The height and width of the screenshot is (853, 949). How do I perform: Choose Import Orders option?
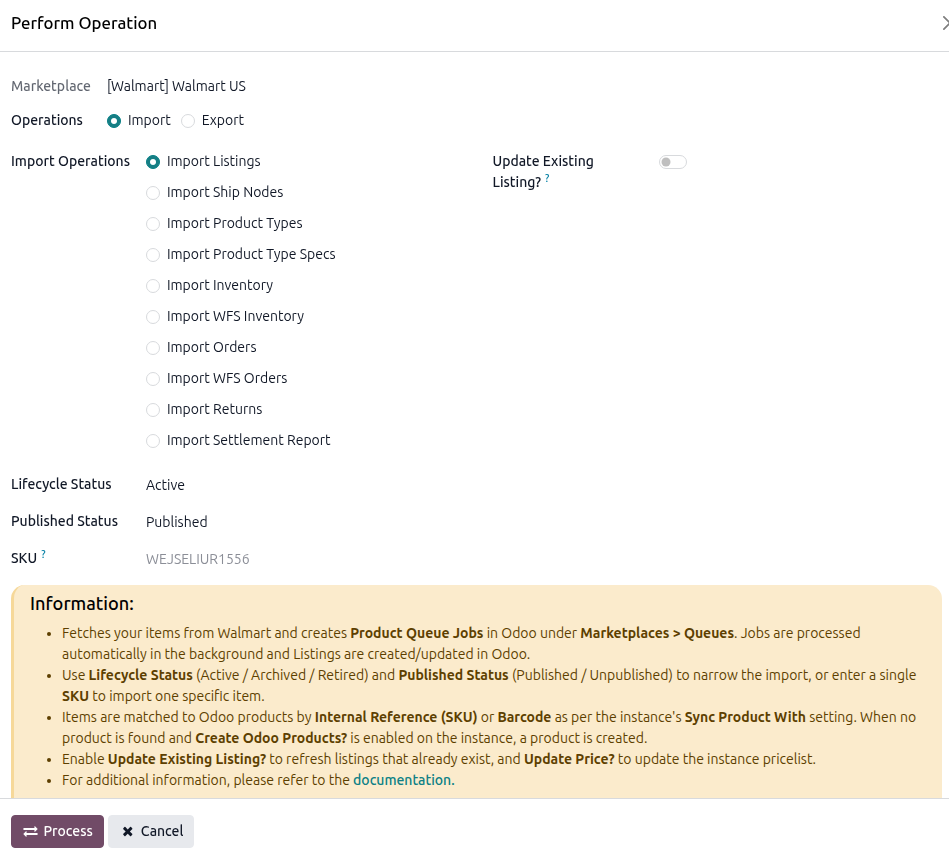pos(153,347)
